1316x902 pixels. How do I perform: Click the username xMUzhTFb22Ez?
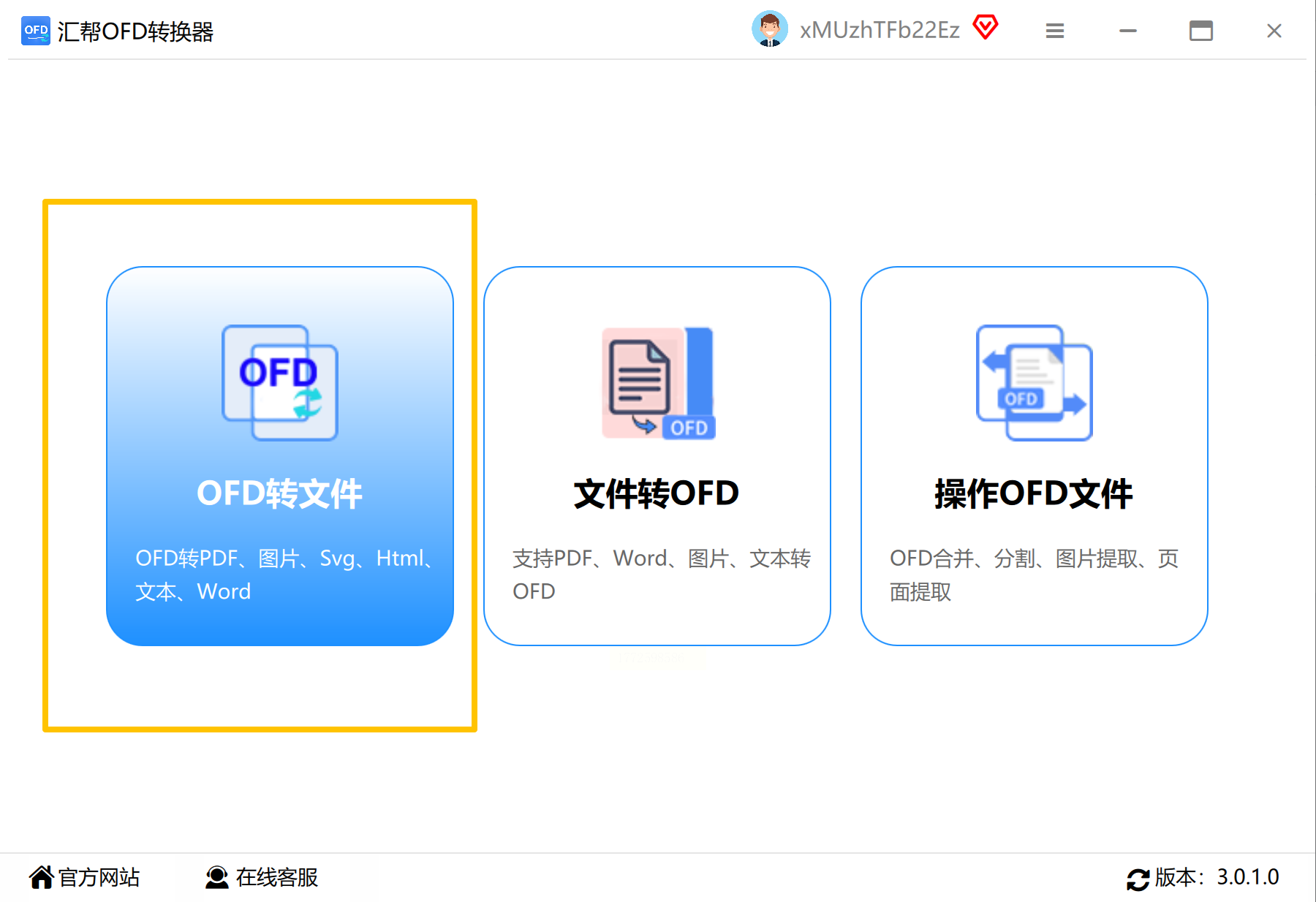pyautogui.click(x=880, y=30)
